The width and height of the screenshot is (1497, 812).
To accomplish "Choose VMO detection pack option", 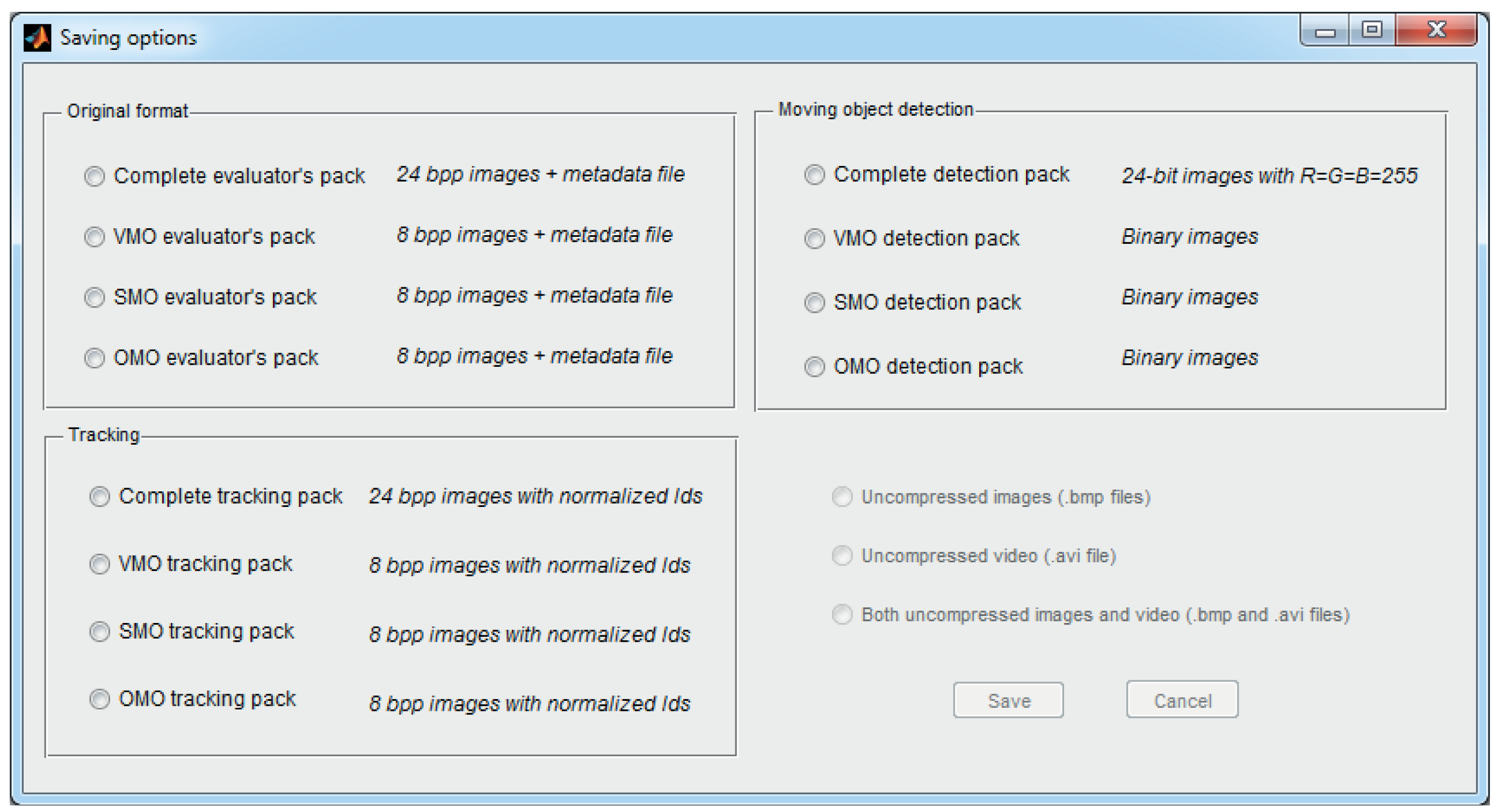I will tap(814, 239).
